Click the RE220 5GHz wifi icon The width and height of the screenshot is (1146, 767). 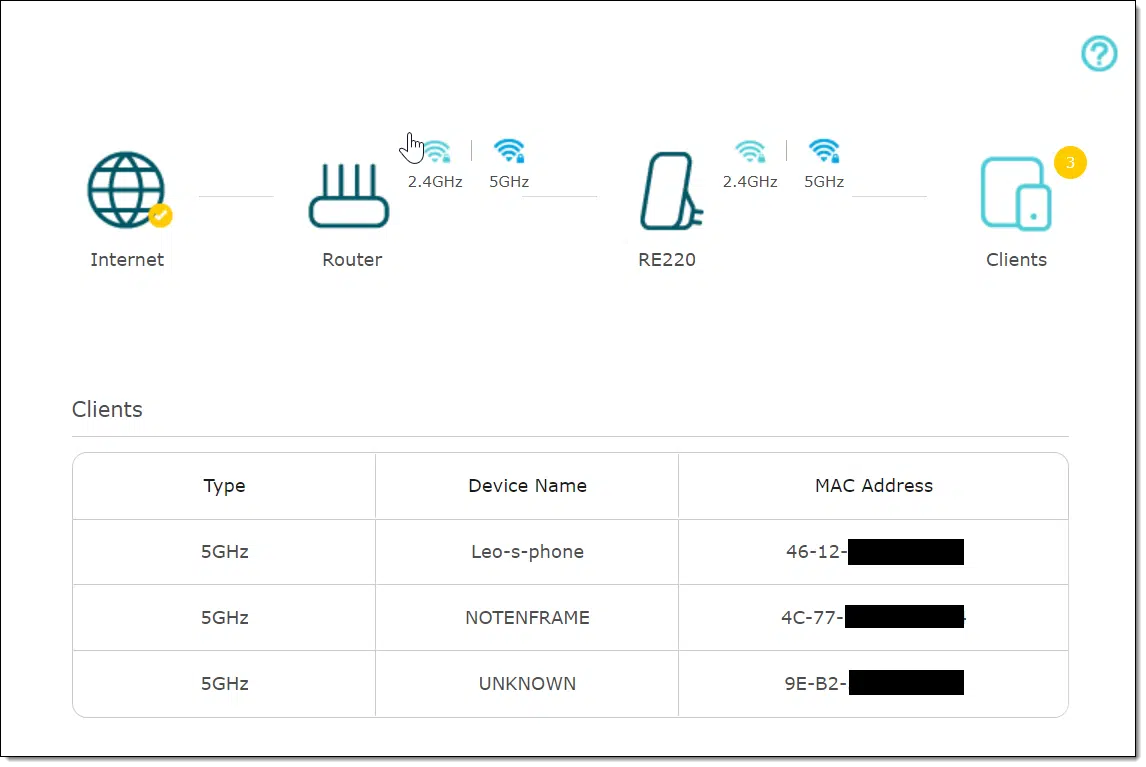824,151
